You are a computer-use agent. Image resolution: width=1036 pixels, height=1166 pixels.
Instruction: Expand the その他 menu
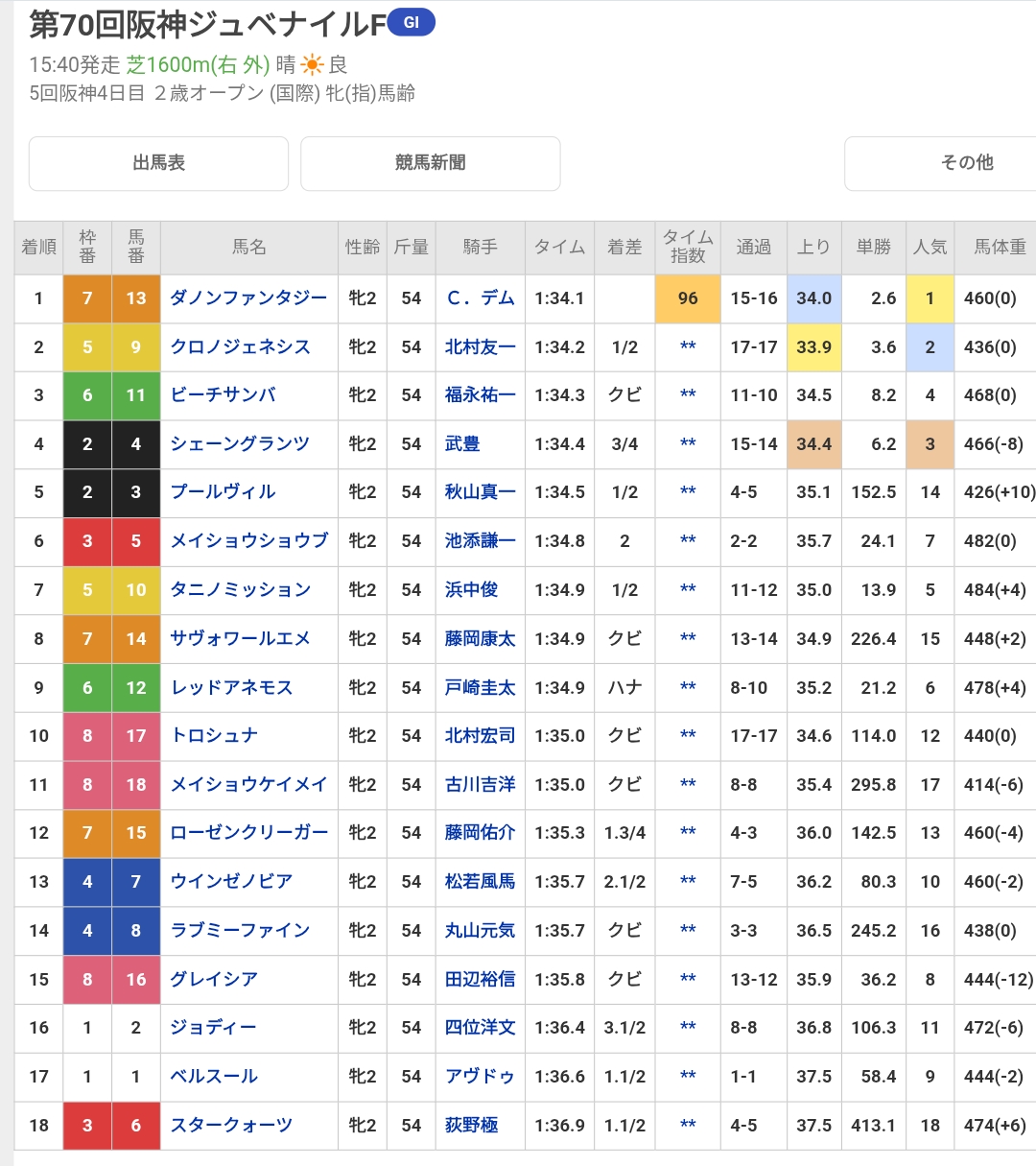966,163
